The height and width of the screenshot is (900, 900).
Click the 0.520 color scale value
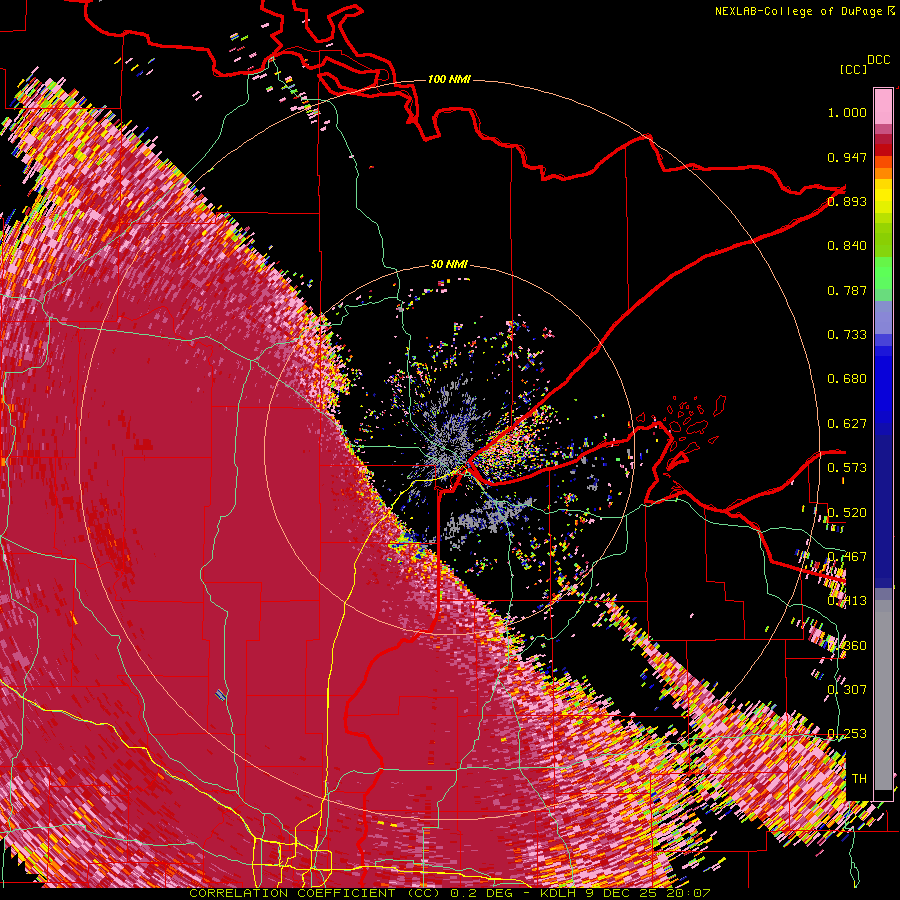pos(847,513)
